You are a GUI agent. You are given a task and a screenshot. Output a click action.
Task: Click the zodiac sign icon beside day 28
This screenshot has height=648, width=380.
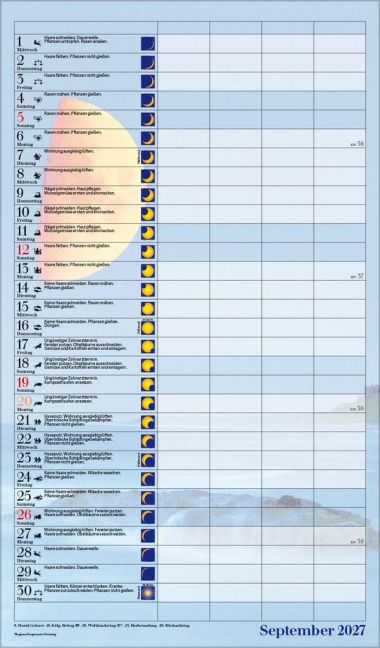pos(38,554)
